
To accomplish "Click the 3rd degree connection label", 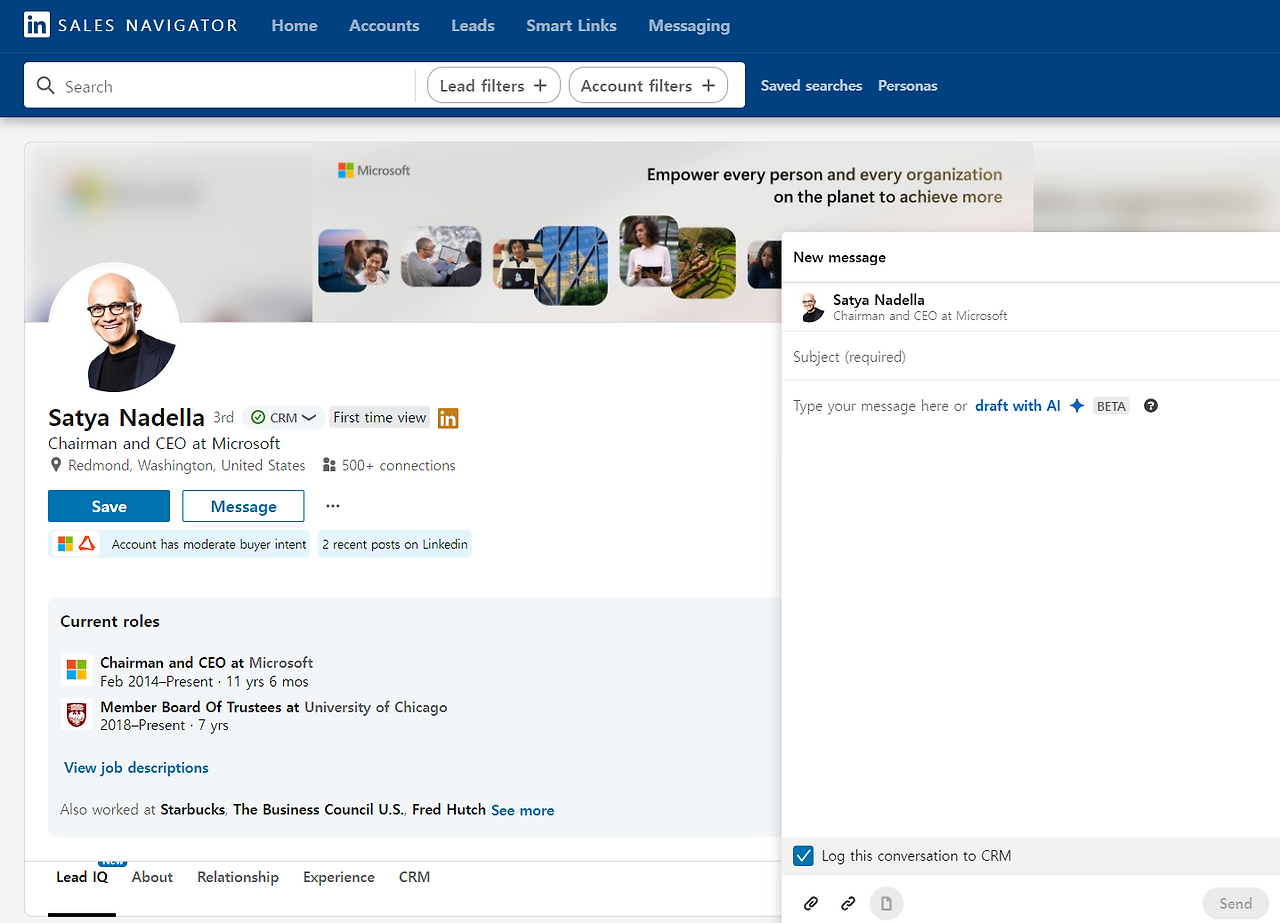I will (223, 418).
